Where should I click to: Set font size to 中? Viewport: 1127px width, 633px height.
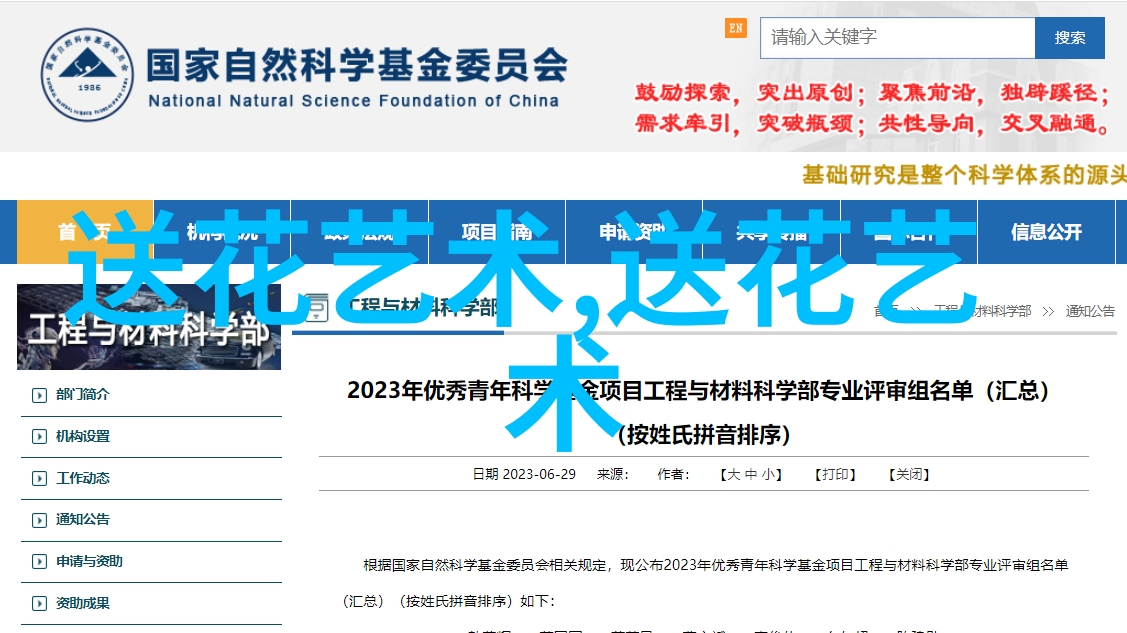pyautogui.click(x=750, y=474)
